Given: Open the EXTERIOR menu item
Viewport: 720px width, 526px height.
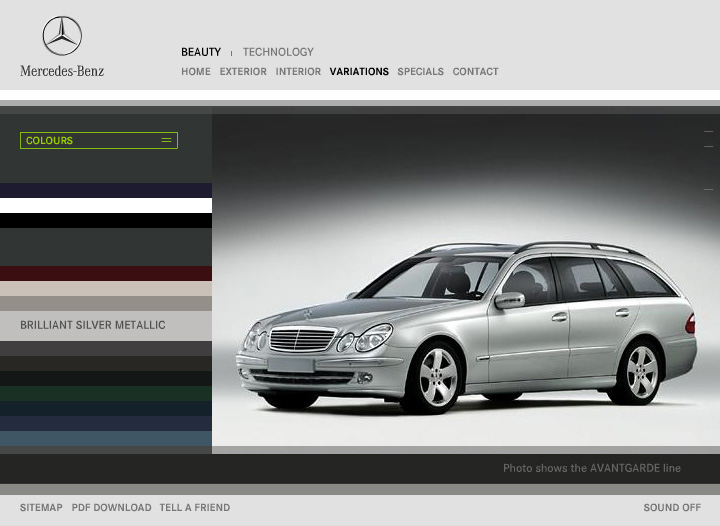Looking at the screenshot, I should coord(243,72).
